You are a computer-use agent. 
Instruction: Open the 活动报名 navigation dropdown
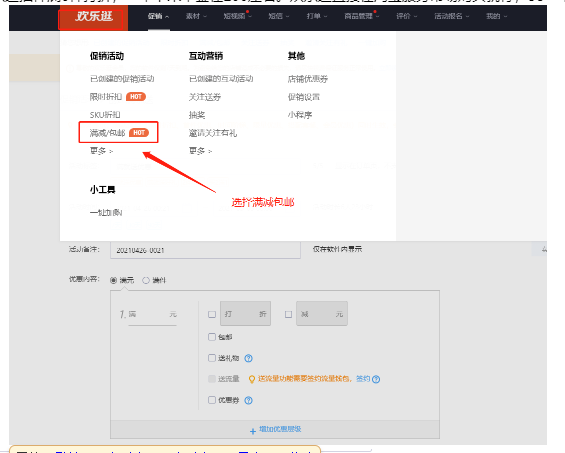451,17
